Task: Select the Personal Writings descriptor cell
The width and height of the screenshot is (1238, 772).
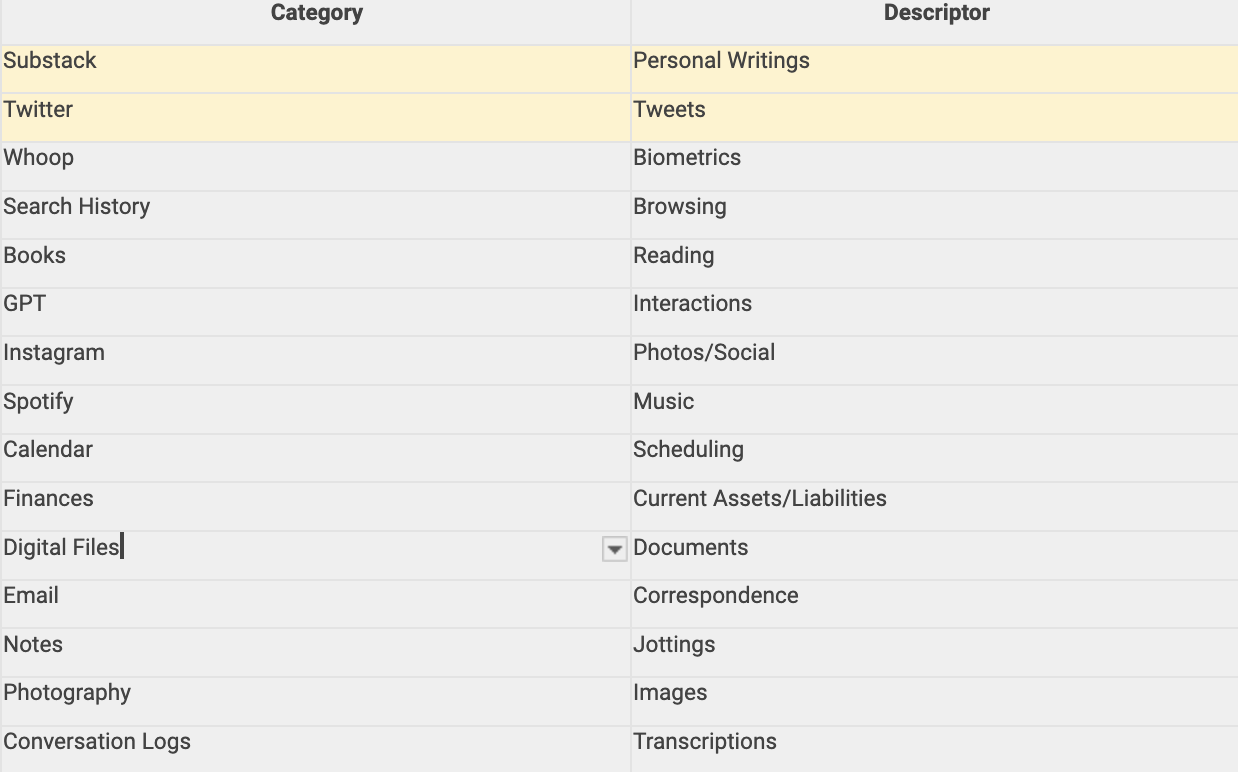Action: coord(721,61)
